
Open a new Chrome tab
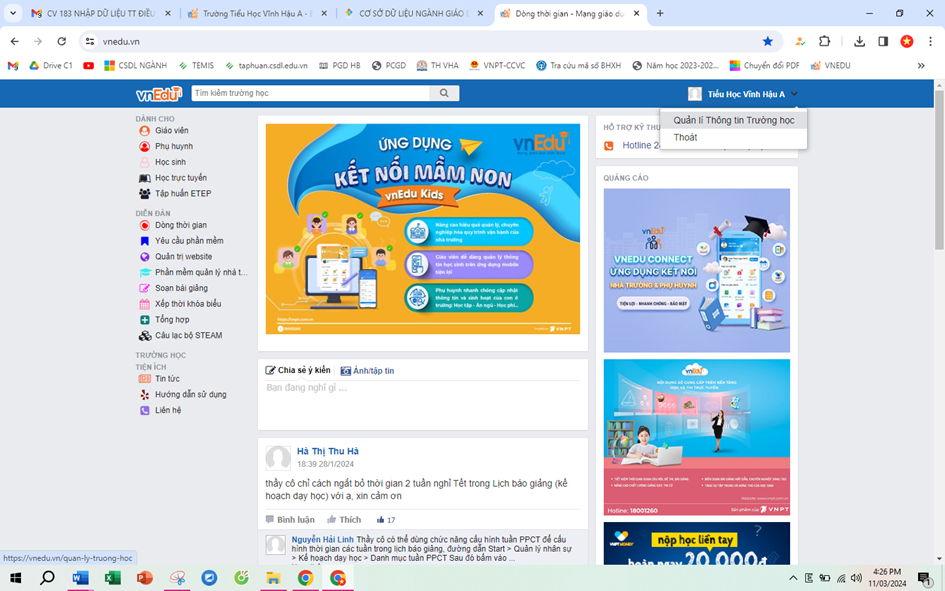click(660, 13)
